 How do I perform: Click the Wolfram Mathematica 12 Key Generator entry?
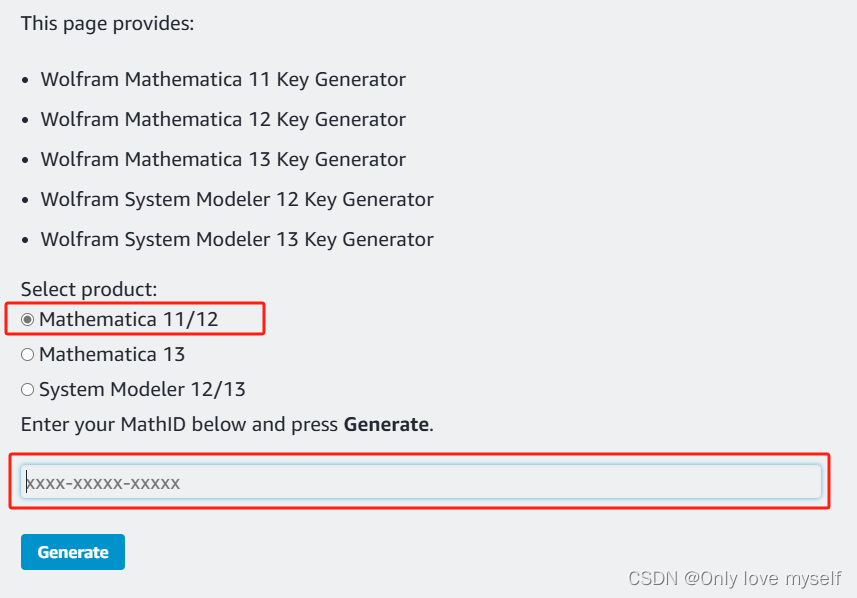click(x=222, y=119)
